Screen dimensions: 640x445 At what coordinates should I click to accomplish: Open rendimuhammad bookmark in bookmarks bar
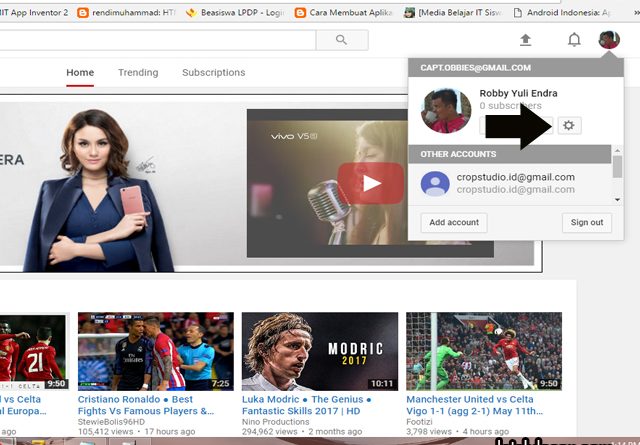click(x=127, y=13)
